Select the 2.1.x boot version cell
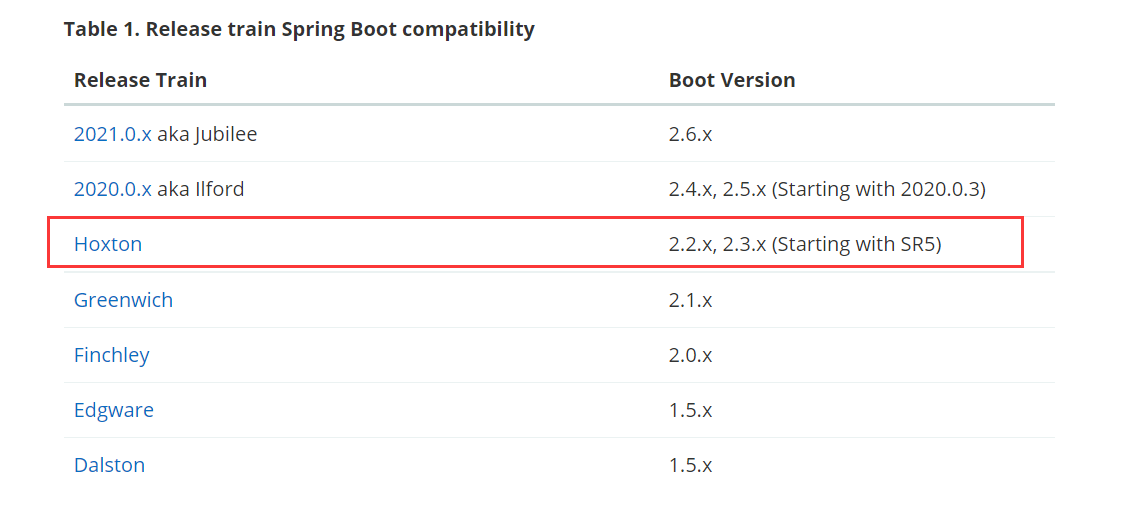Screen dimensions: 1148x522 [690, 300]
